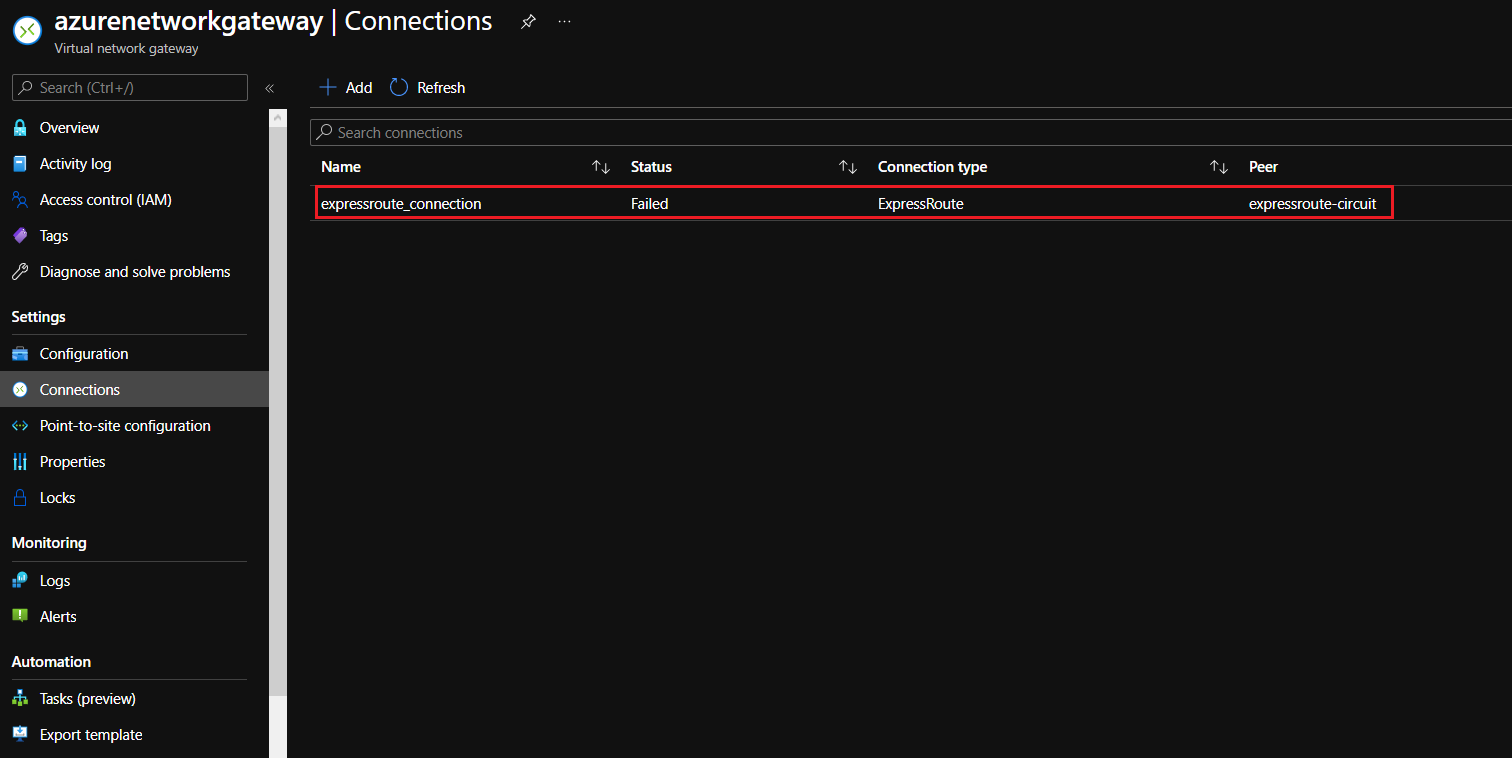Click the Failed status cell
The image size is (1512, 758).
point(650,204)
